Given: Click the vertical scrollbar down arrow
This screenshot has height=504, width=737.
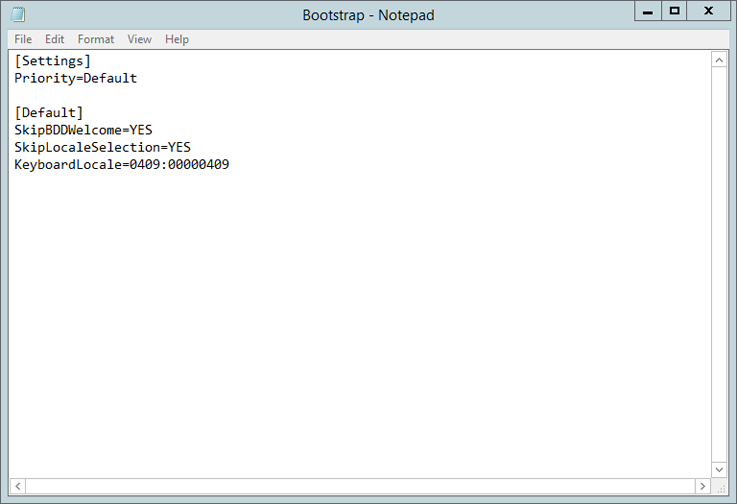Looking at the screenshot, I should click(x=719, y=469).
